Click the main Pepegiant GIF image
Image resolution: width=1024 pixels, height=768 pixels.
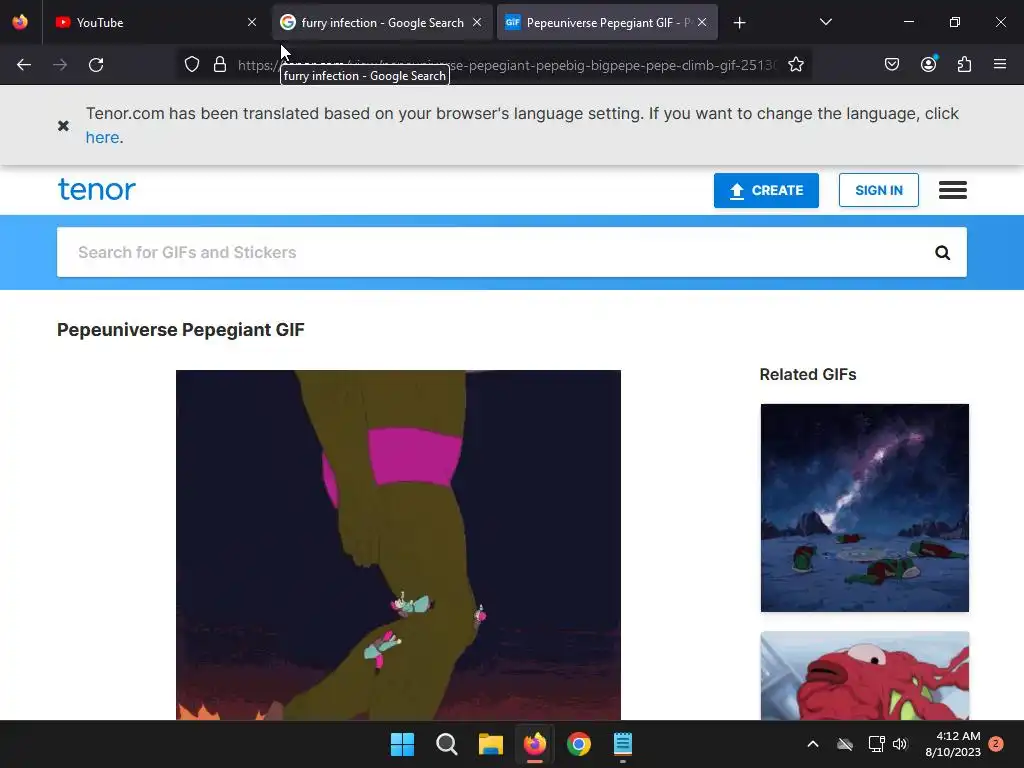coord(398,545)
